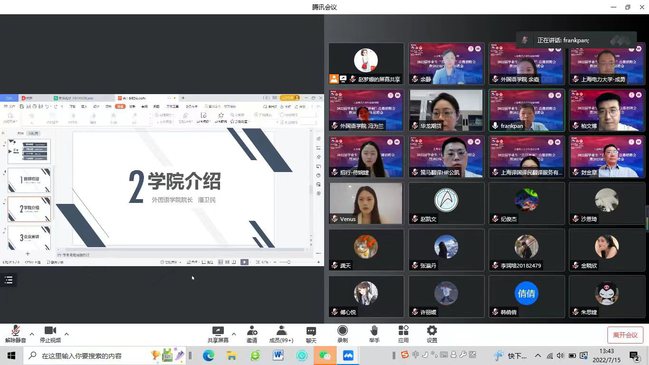
Task: Click the red Leave Meeting button
Action: pyautogui.click(x=625, y=335)
